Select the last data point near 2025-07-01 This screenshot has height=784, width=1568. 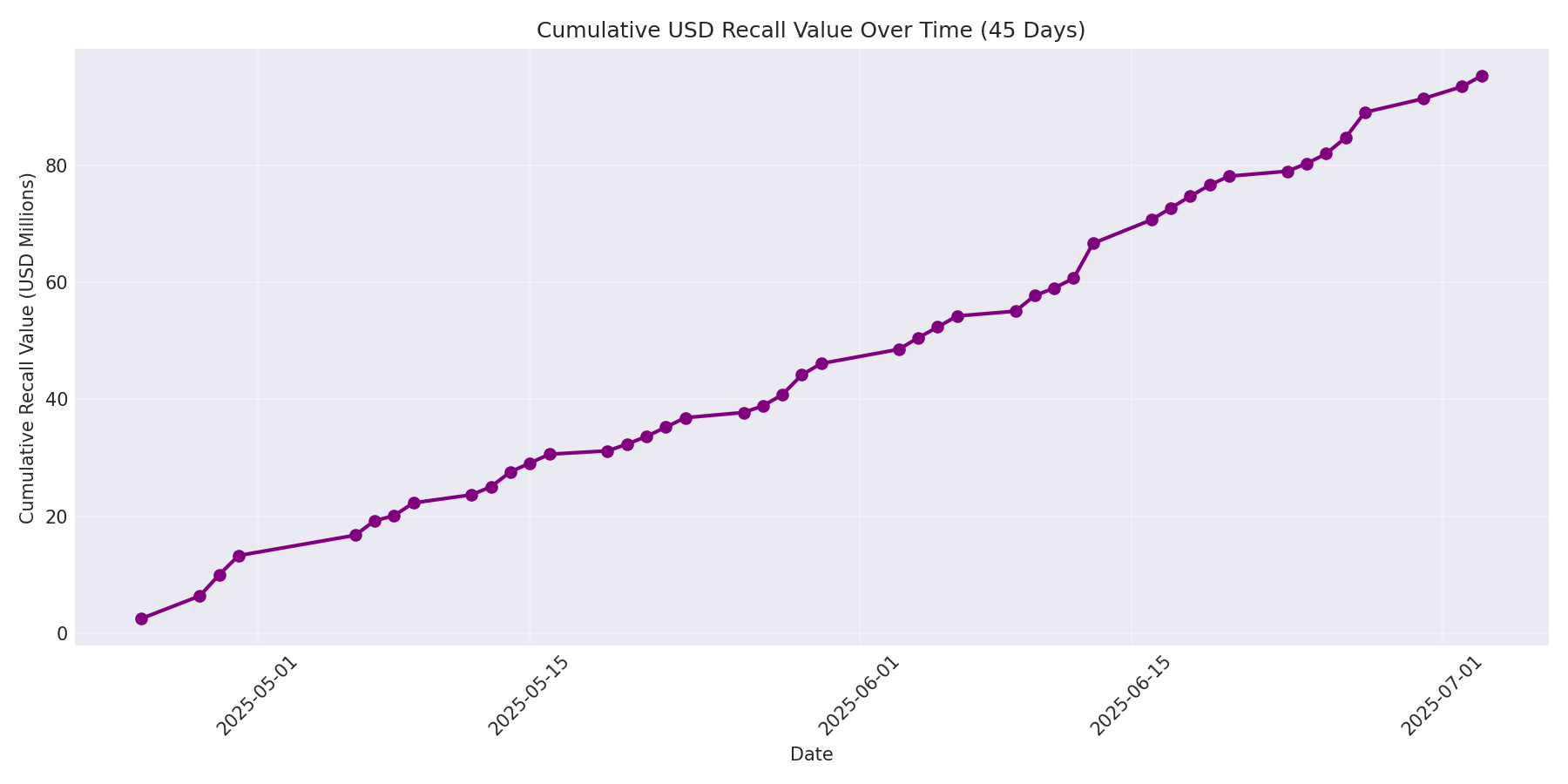tap(1481, 76)
